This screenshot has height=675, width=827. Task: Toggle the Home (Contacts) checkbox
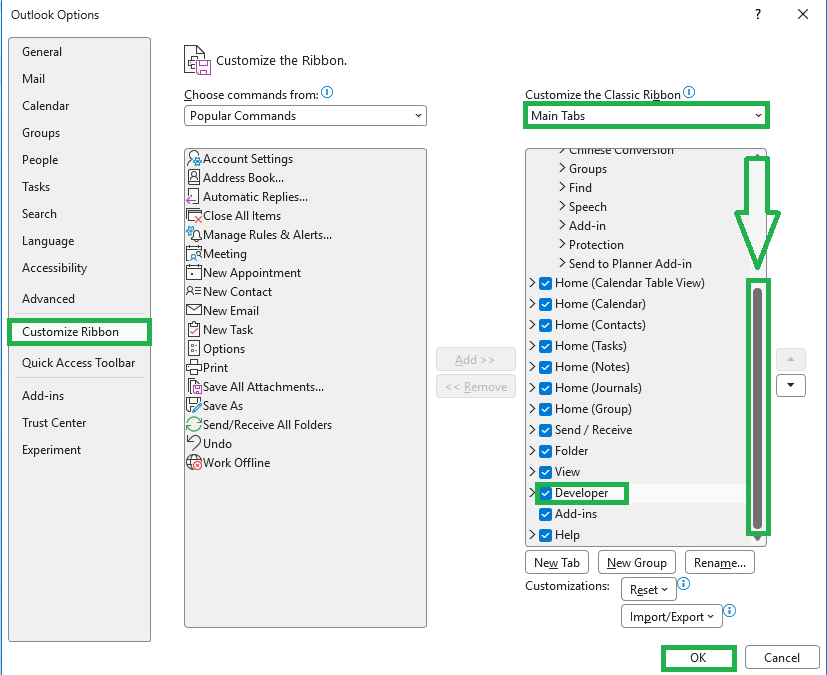pyautogui.click(x=546, y=325)
